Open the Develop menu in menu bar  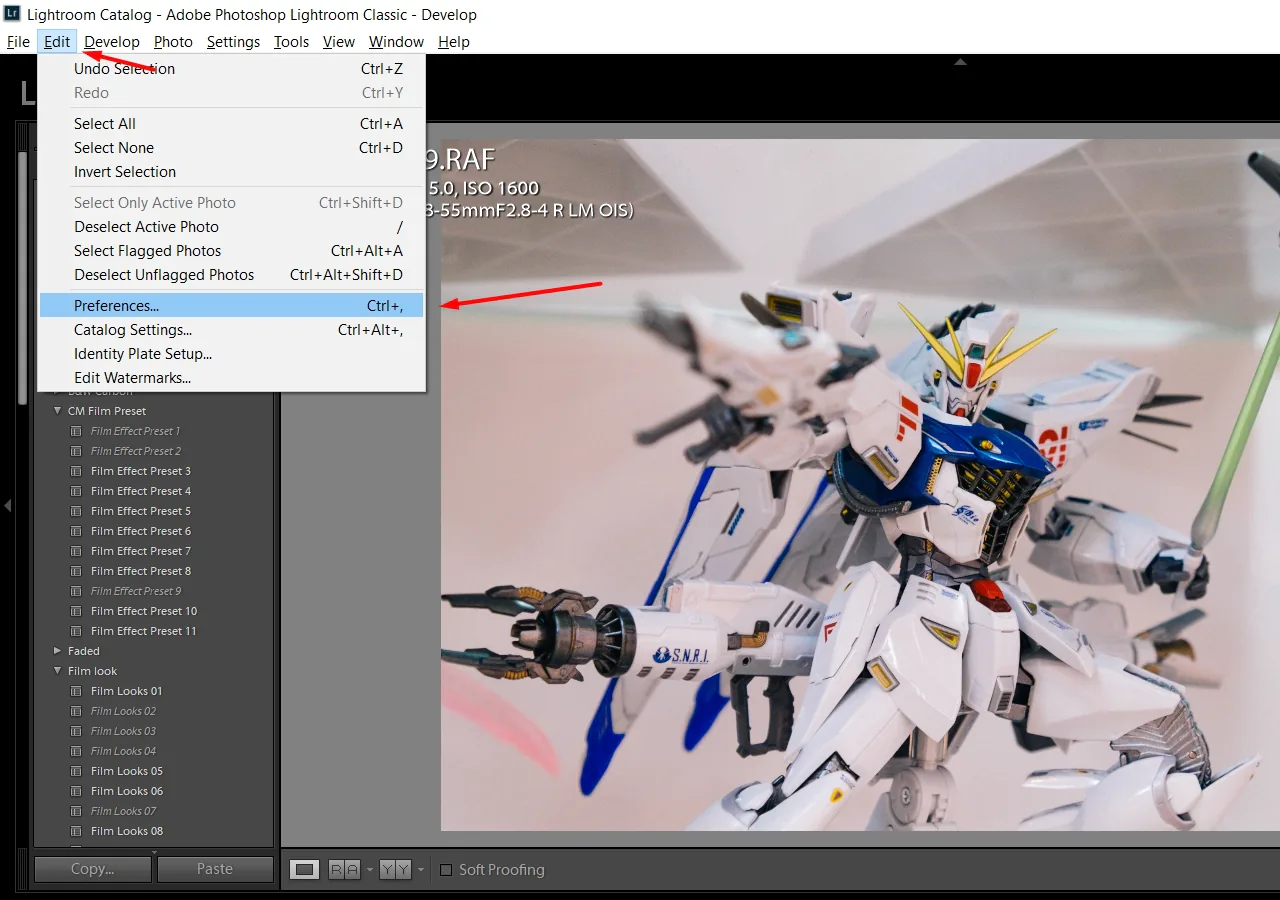112,42
